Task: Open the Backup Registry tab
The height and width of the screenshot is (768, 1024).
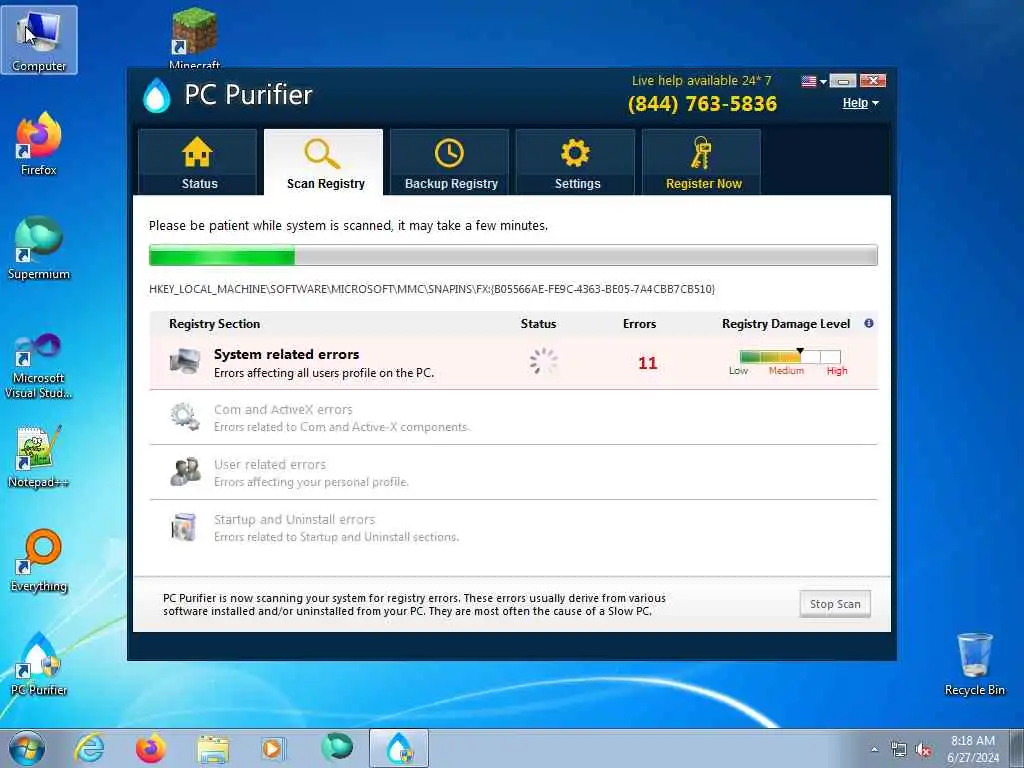Action: (449, 162)
